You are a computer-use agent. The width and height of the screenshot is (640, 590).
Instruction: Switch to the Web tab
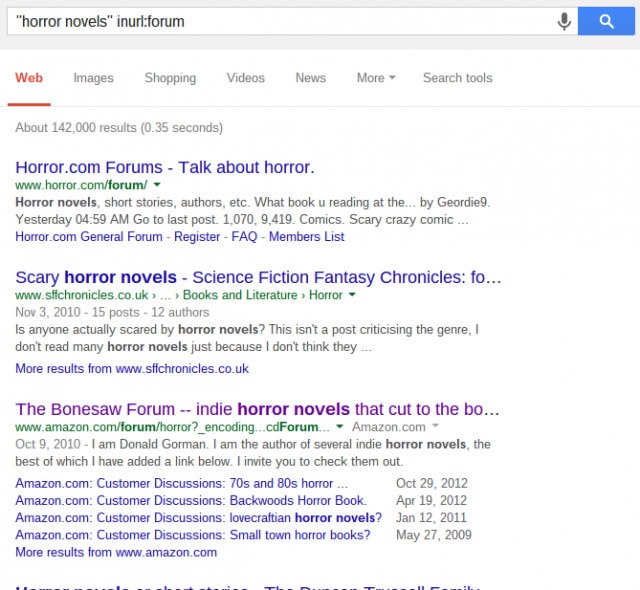(x=29, y=78)
